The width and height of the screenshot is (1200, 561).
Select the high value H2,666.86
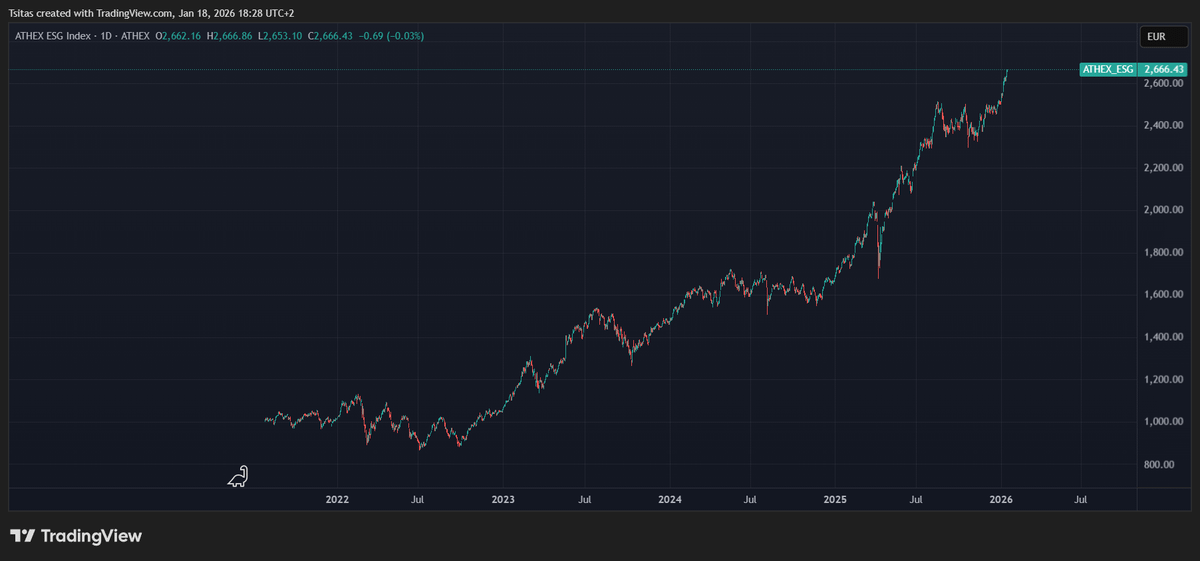click(232, 36)
